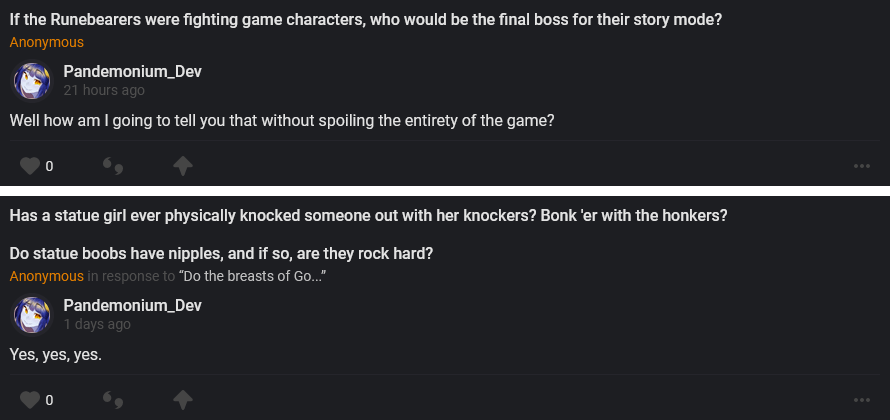Viewport: 890px width, 420px height.
Task: Click the quote icon under the Runebearers answer
Action: [x=113, y=166]
